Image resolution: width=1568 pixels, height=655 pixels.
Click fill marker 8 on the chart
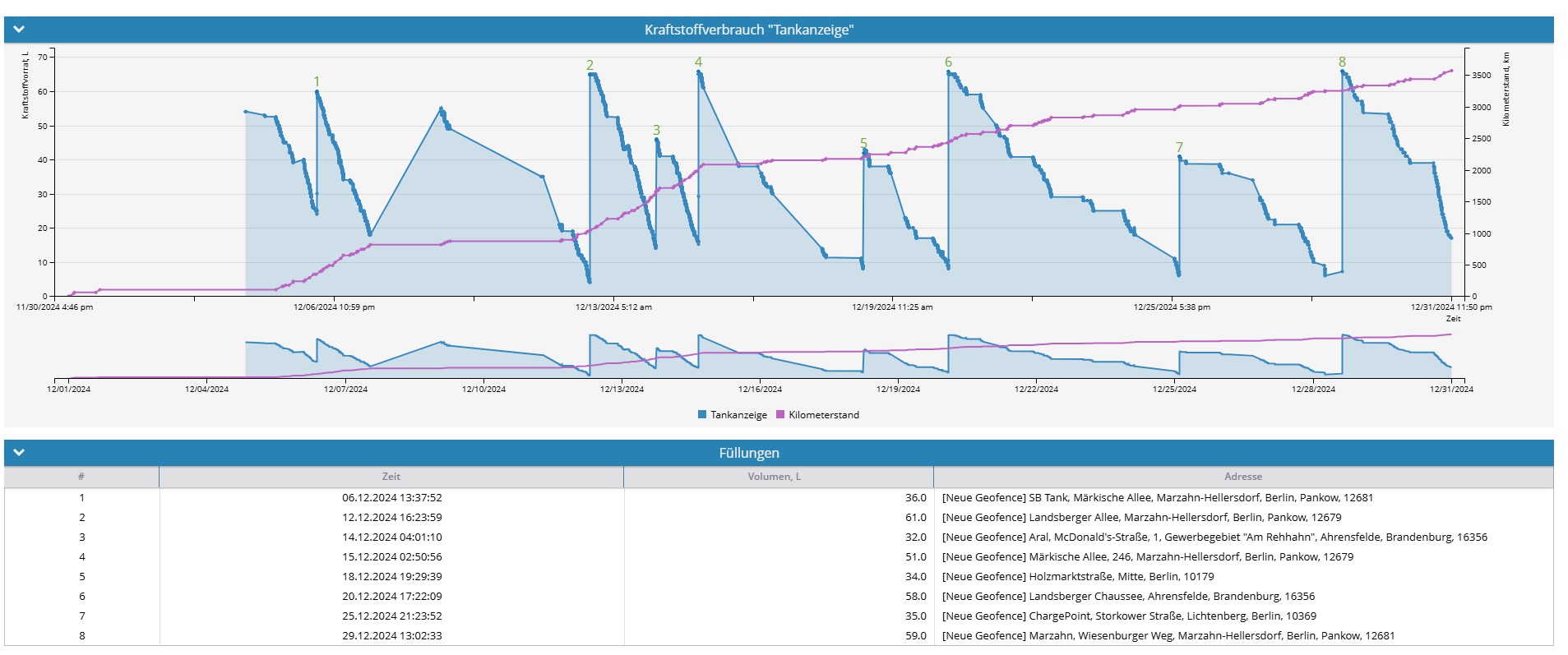[x=1342, y=62]
